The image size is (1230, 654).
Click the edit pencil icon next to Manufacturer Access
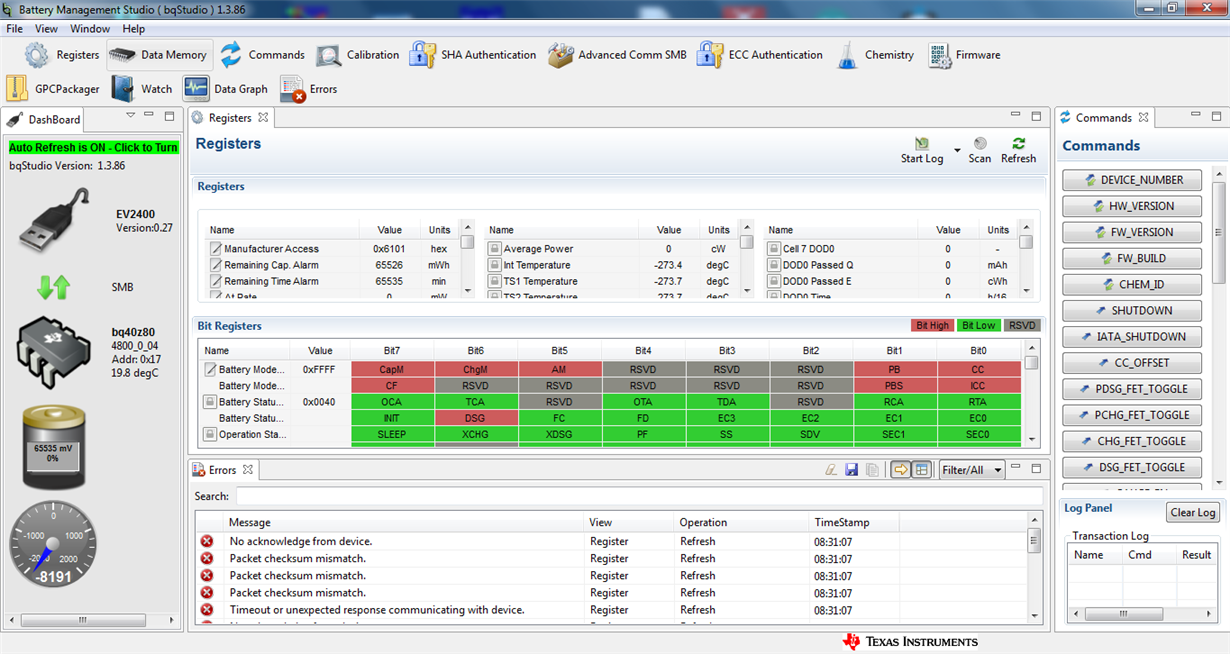click(215, 249)
